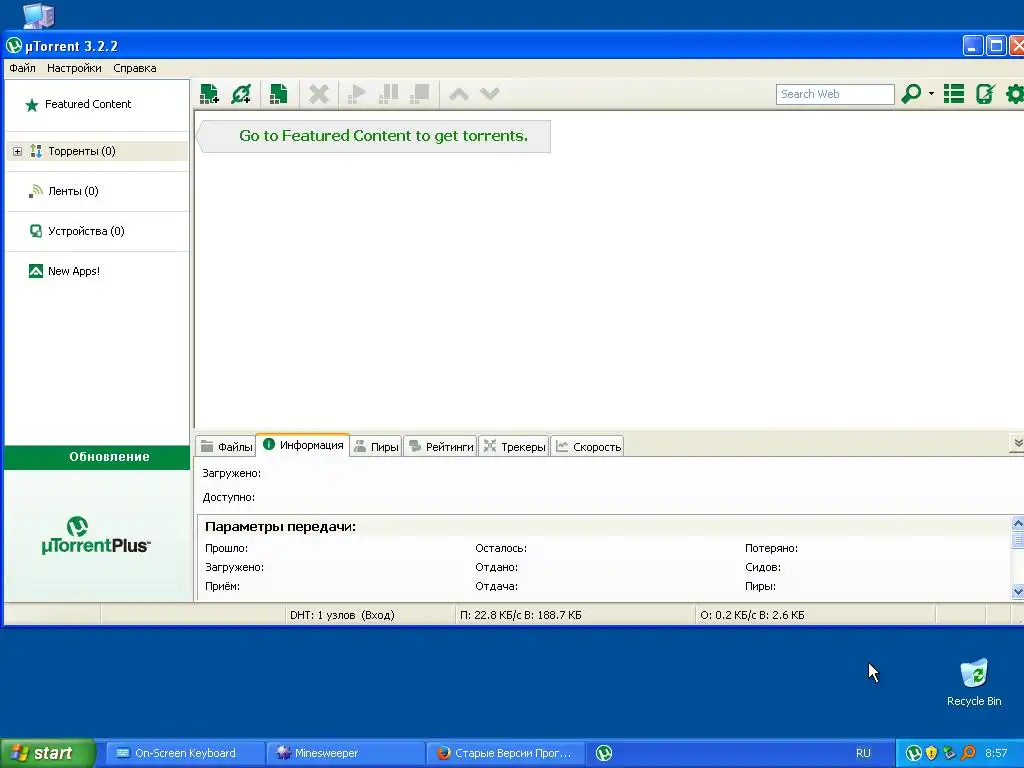Screen dimensions: 1024x768
Task: Select Ленты (0) feeds item
Action: pos(73,191)
